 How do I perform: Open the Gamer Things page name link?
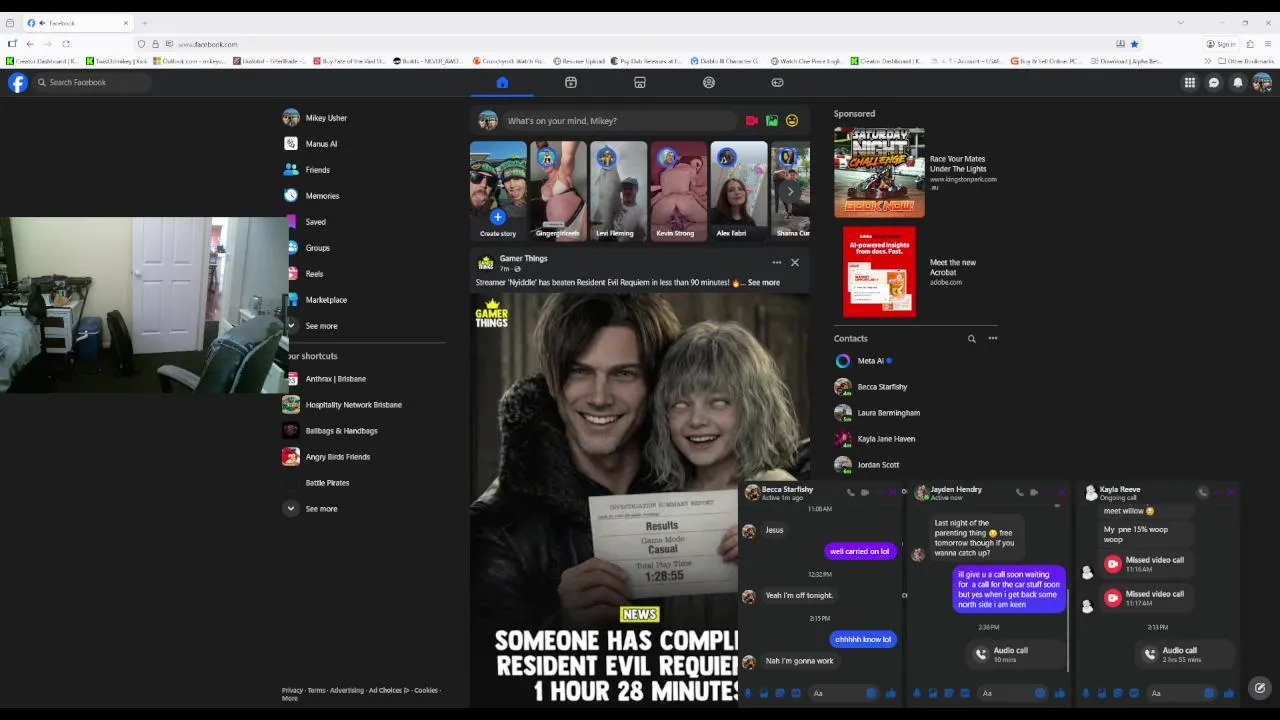(524, 259)
